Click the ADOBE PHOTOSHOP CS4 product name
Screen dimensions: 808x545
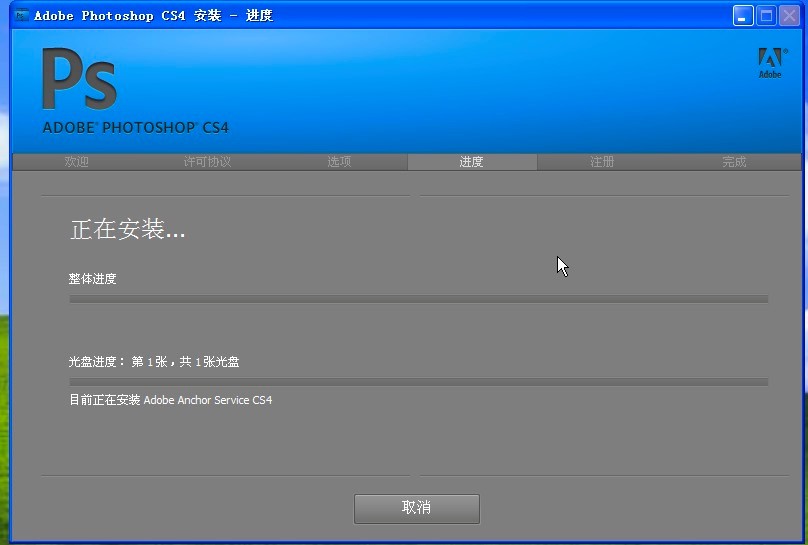[x=136, y=127]
